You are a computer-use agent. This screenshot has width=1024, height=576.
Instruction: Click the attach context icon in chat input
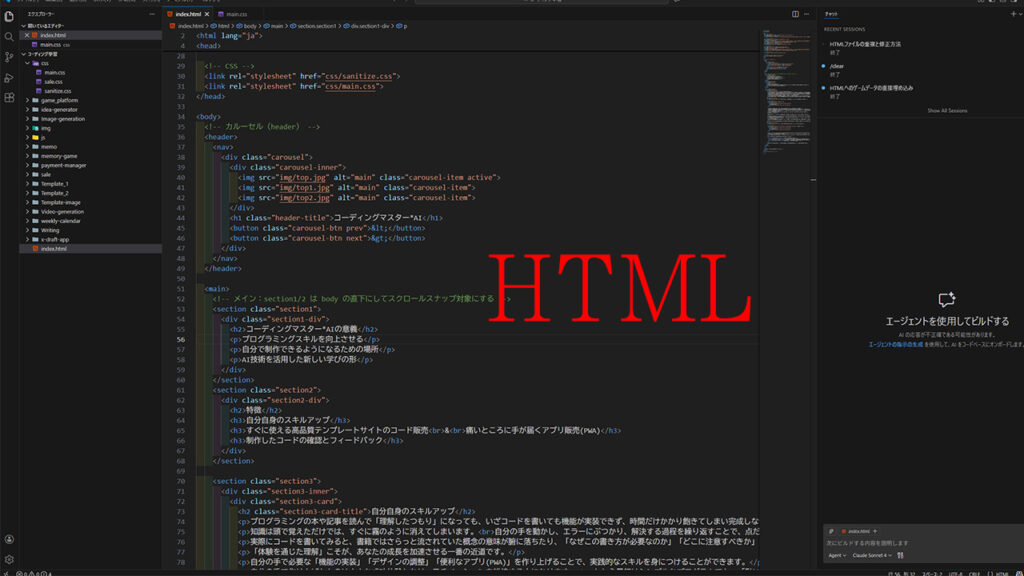831,531
